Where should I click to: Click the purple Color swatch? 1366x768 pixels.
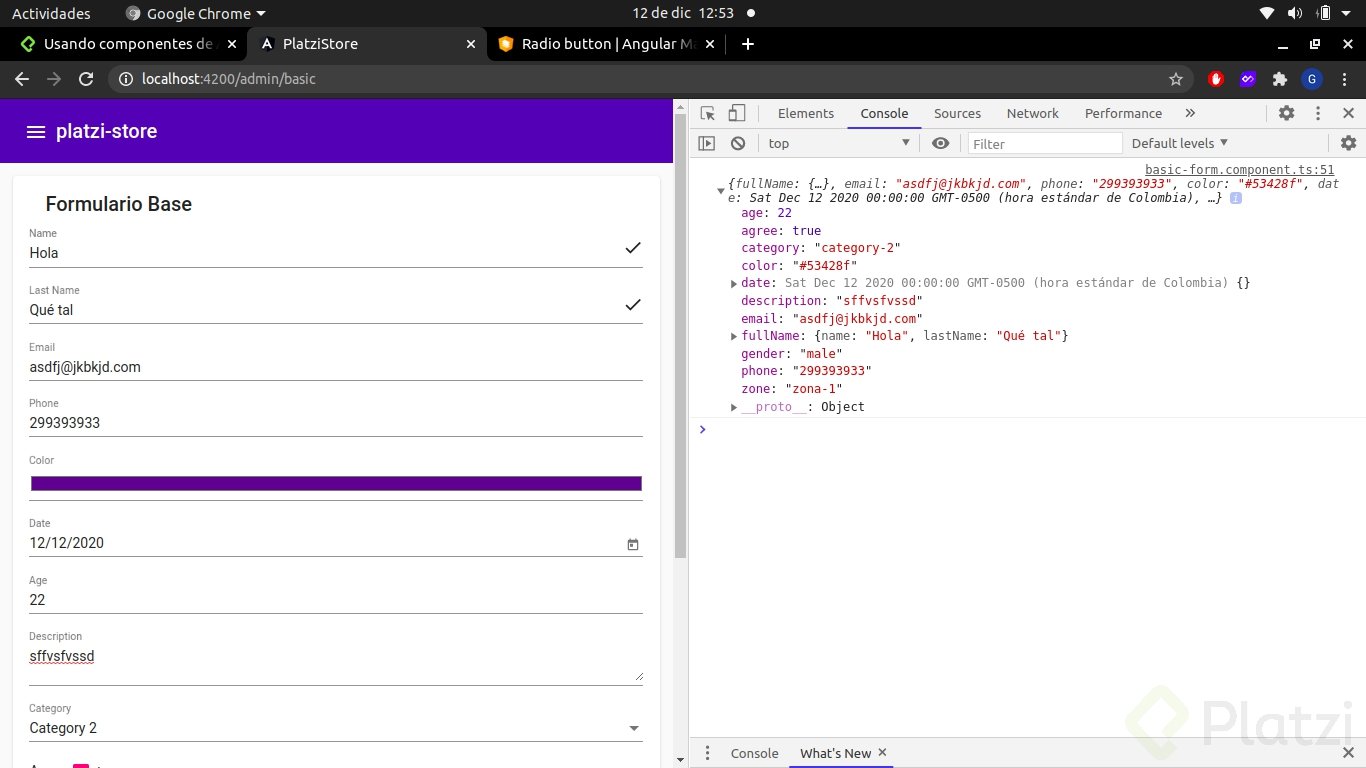click(336, 483)
